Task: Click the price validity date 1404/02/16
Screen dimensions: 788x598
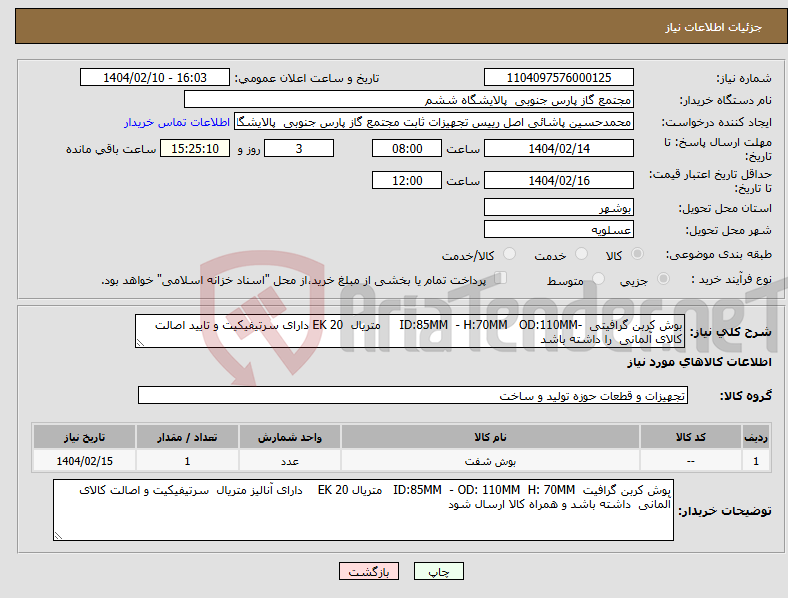Action: coord(558,180)
